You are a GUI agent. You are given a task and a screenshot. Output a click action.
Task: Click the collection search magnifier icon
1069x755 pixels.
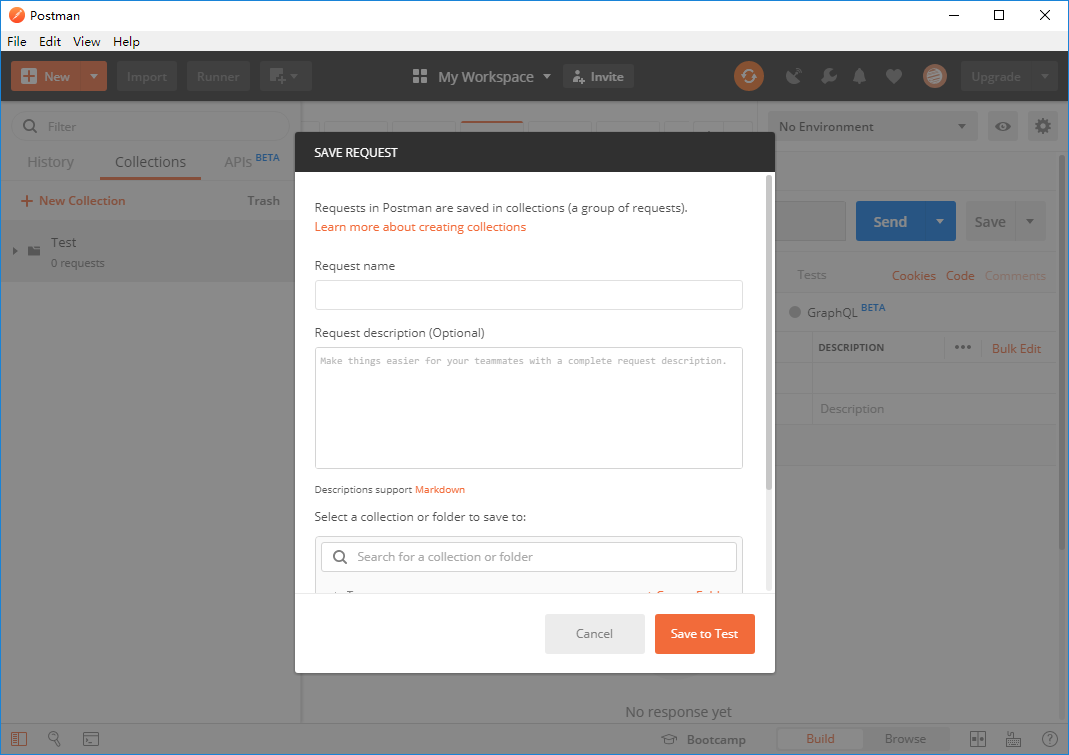340,557
